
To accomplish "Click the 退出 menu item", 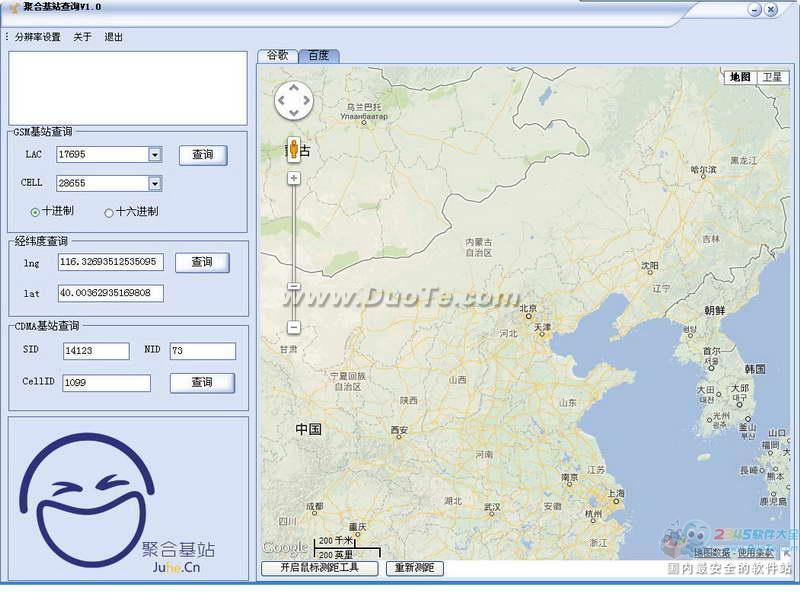I will [113, 37].
